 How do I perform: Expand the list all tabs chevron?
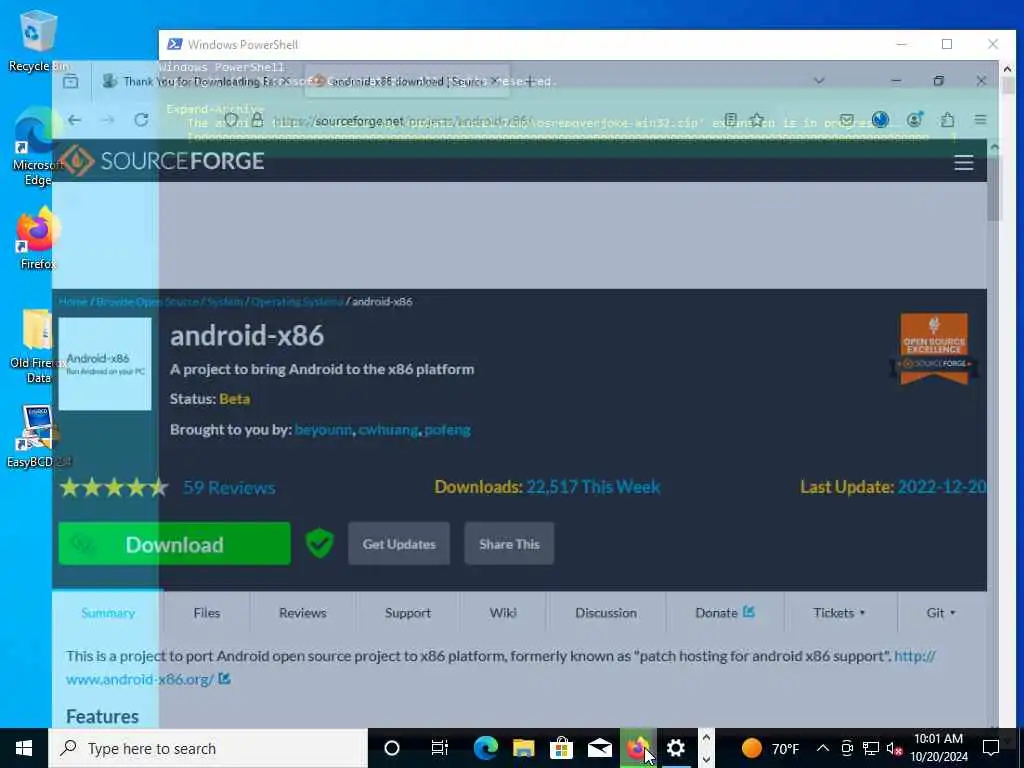[x=819, y=81]
